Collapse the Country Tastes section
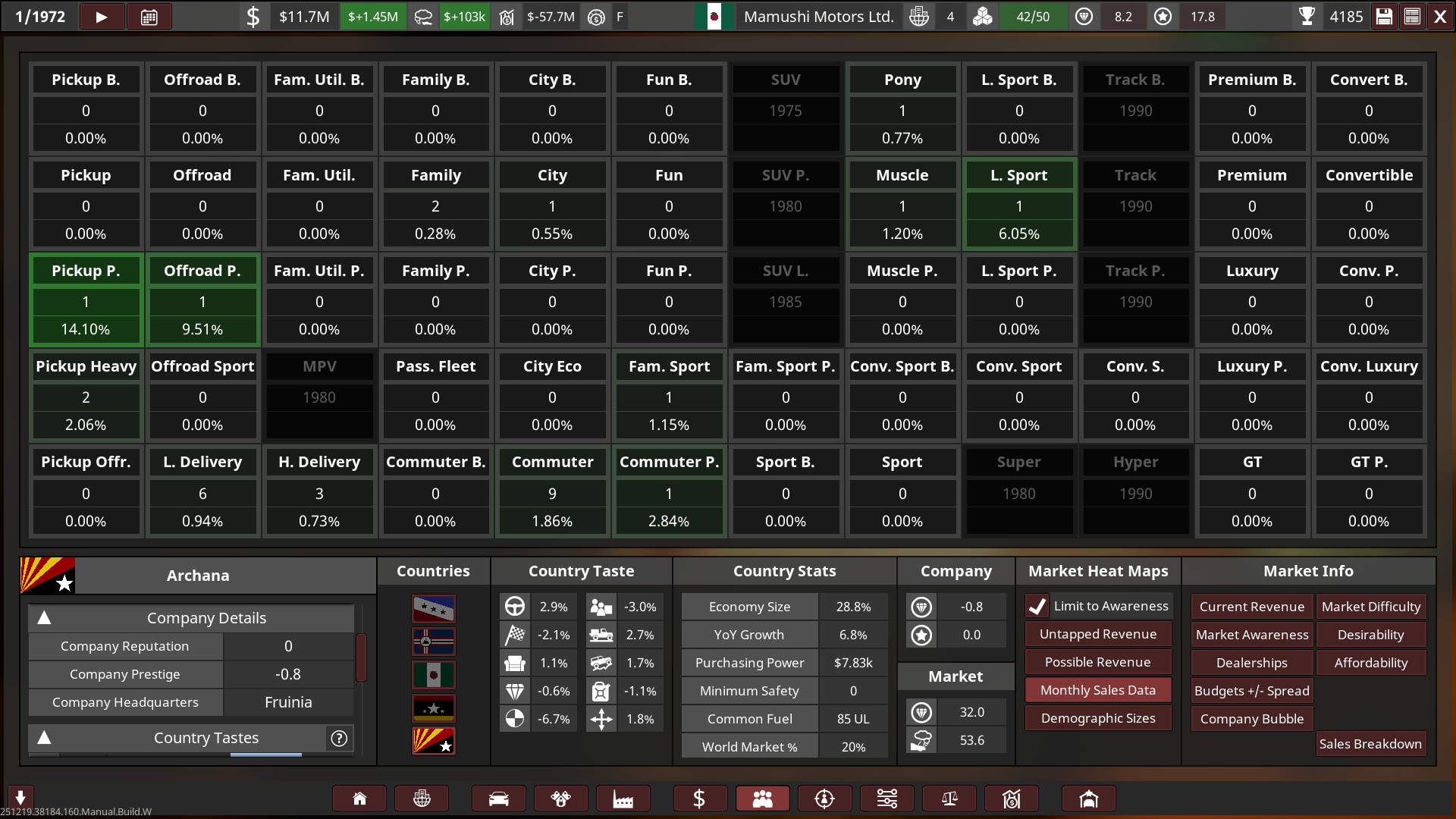 (45, 738)
